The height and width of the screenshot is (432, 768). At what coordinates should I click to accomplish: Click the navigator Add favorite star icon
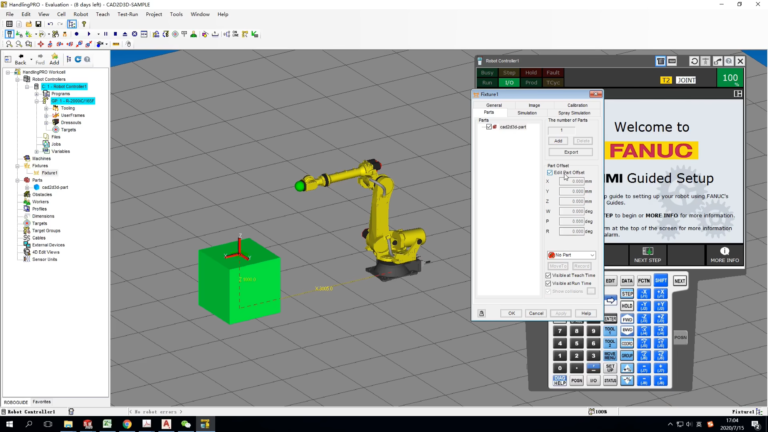[x=54, y=59]
